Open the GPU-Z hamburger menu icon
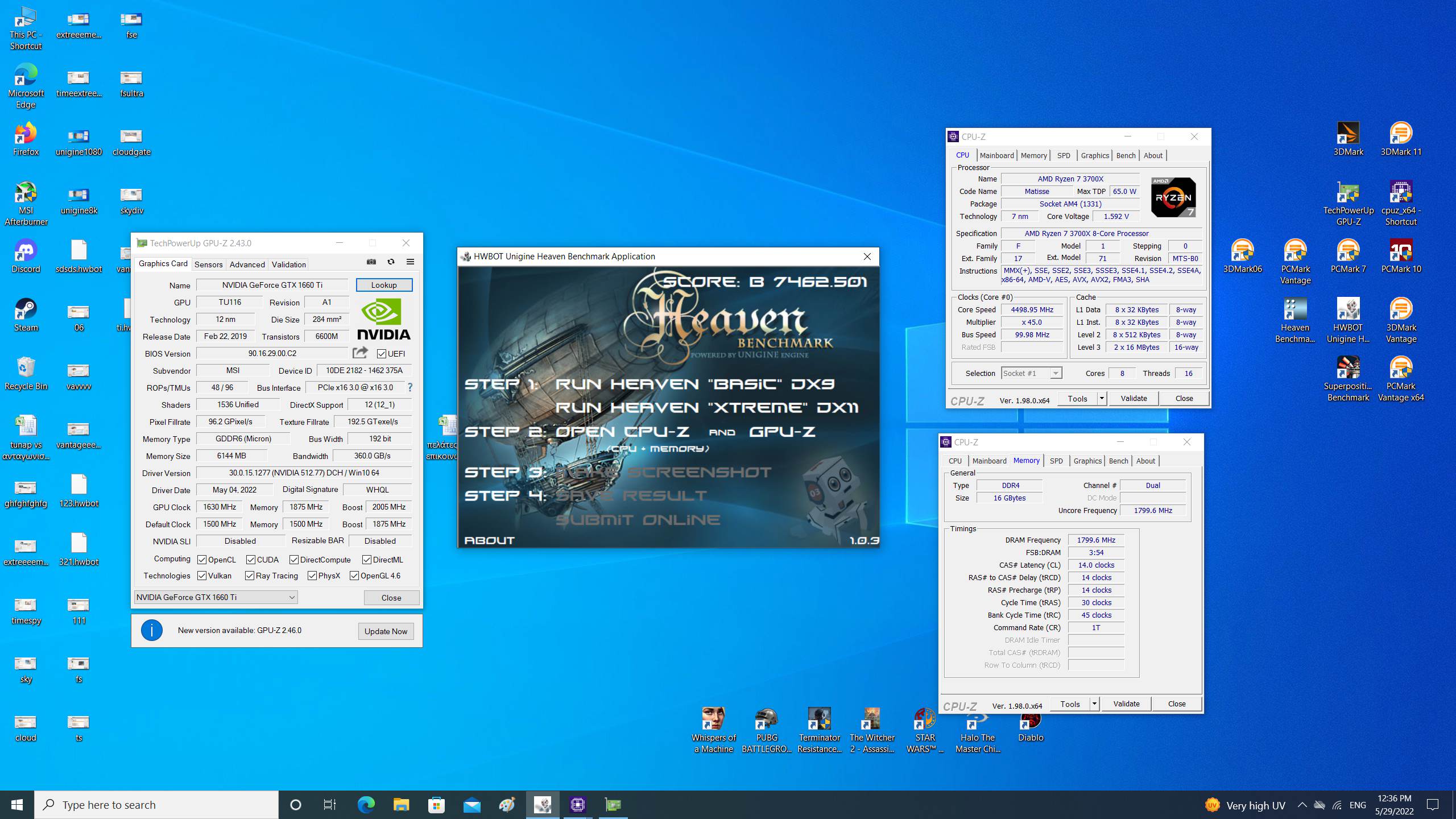The image size is (1456, 819). (410, 262)
